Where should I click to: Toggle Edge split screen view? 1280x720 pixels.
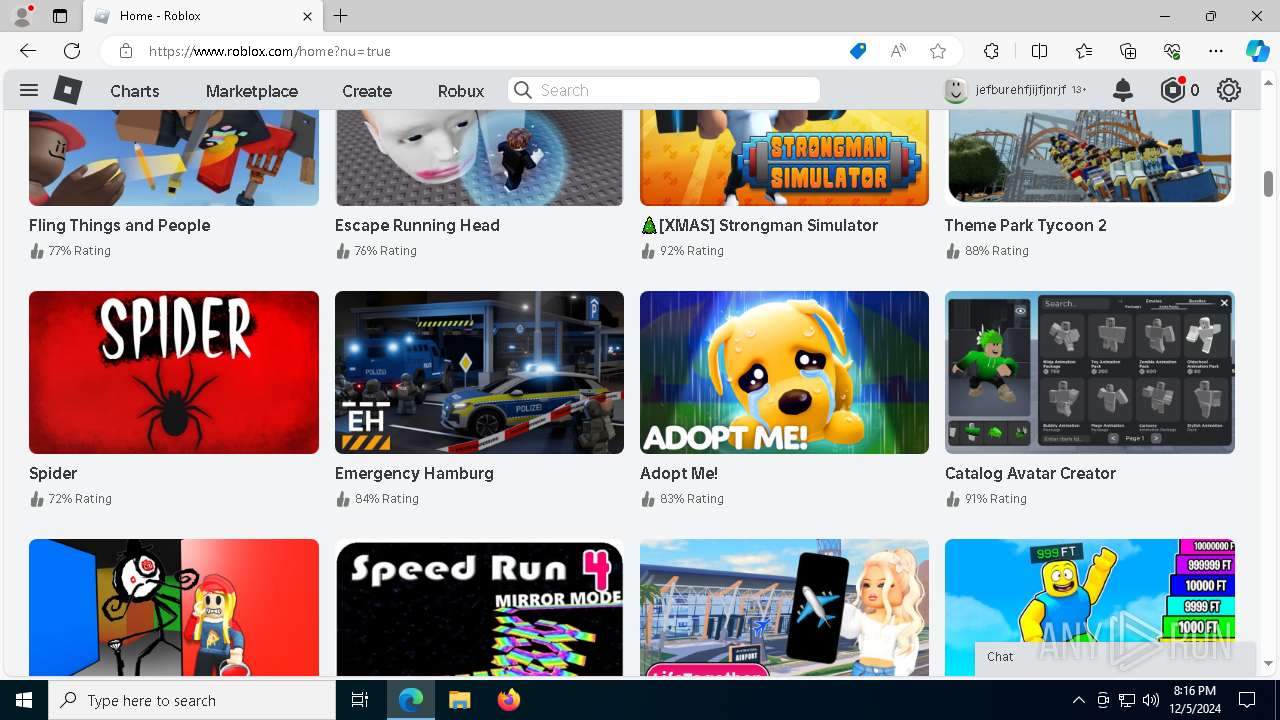pyautogui.click(x=1039, y=51)
